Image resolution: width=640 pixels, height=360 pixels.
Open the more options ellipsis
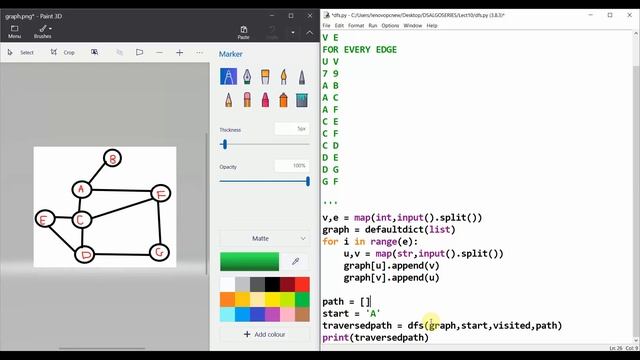tap(200, 53)
